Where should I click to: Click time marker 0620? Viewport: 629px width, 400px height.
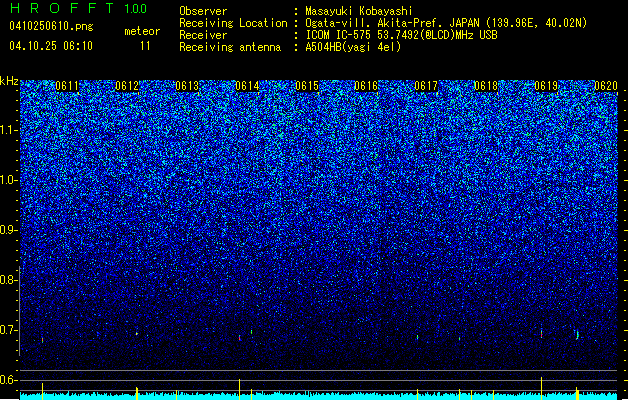coord(606,86)
